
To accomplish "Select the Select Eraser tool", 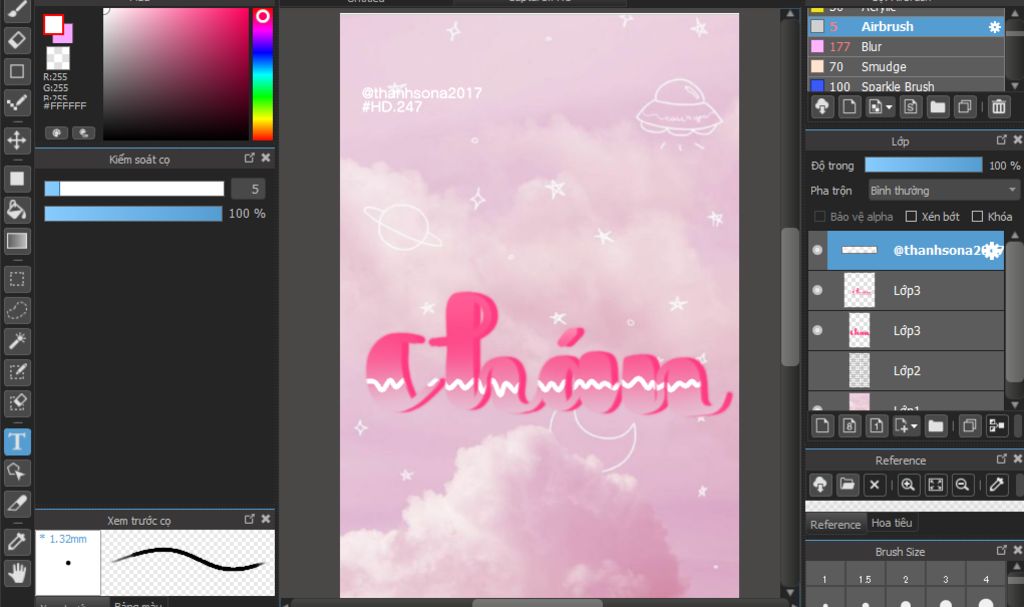I will click(x=17, y=402).
